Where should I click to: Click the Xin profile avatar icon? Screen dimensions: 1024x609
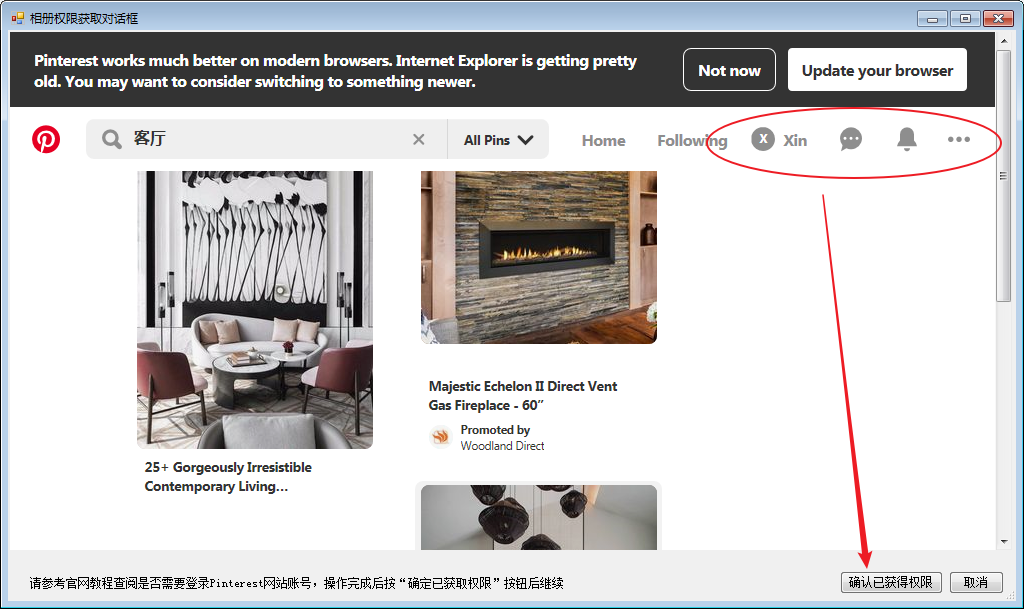point(763,139)
